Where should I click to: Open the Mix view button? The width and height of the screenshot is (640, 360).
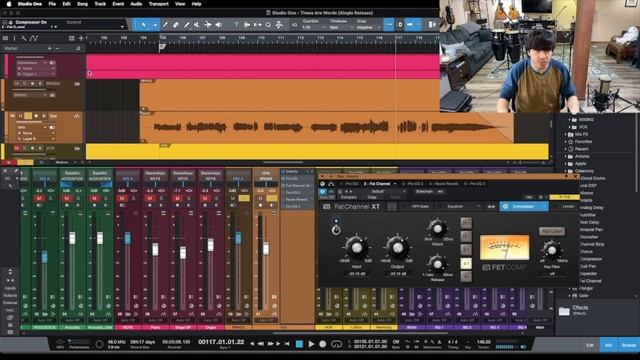point(609,345)
